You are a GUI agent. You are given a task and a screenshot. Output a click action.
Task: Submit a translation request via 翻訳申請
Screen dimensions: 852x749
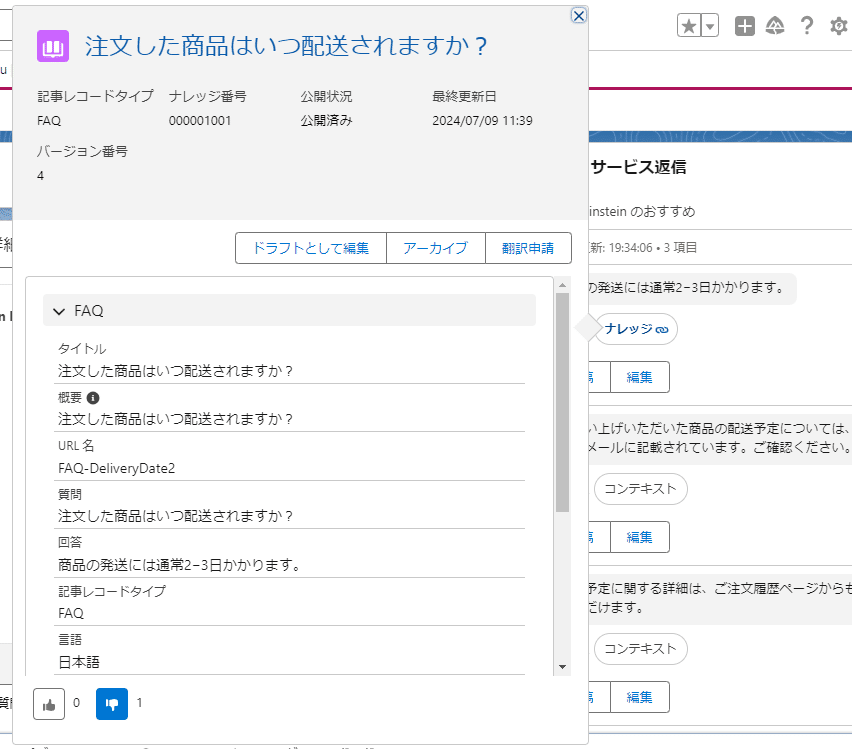point(529,247)
